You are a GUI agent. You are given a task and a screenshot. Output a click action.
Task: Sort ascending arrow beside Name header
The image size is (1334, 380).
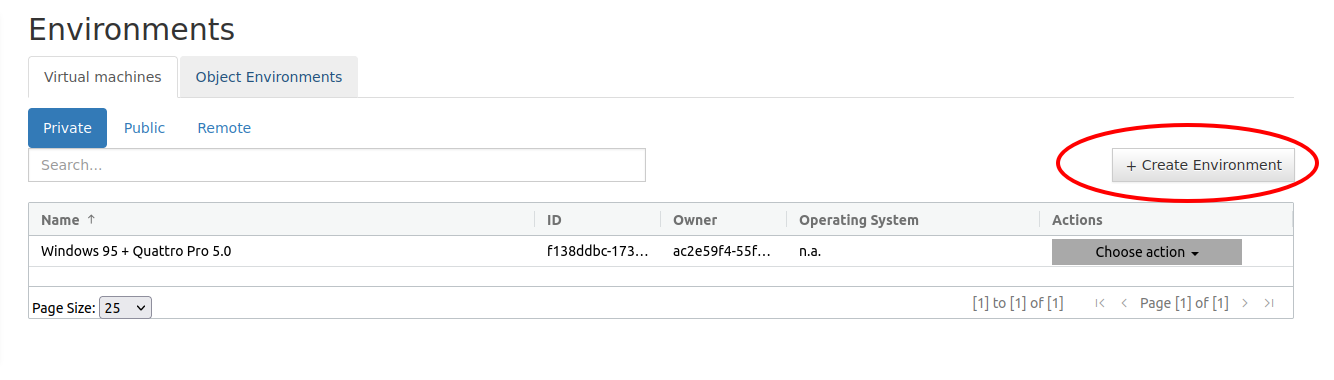pos(92,220)
